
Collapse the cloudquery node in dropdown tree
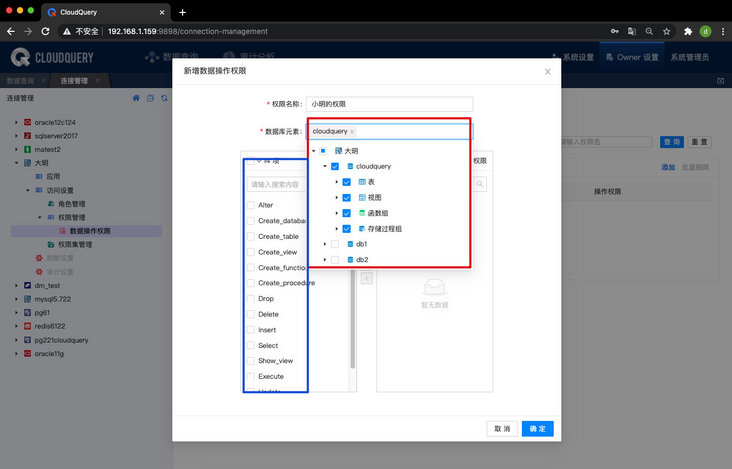tap(325, 166)
